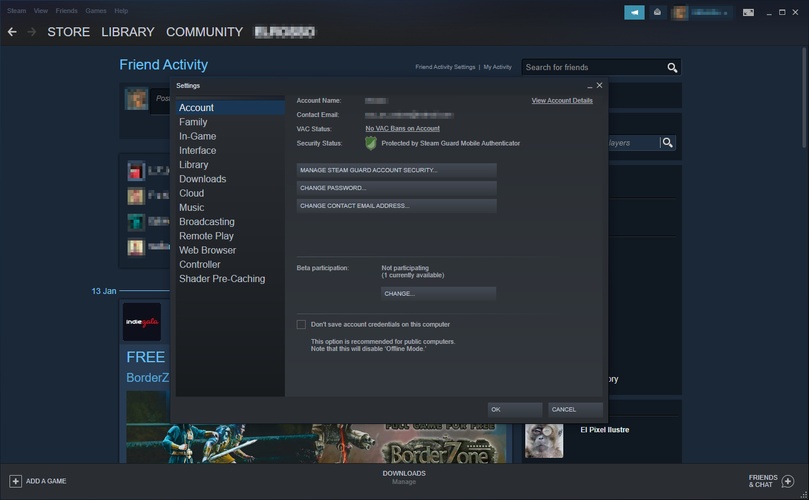Switch to Big Picture mode icon
Viewport: 809px width, 500px height.
(748, 12)
